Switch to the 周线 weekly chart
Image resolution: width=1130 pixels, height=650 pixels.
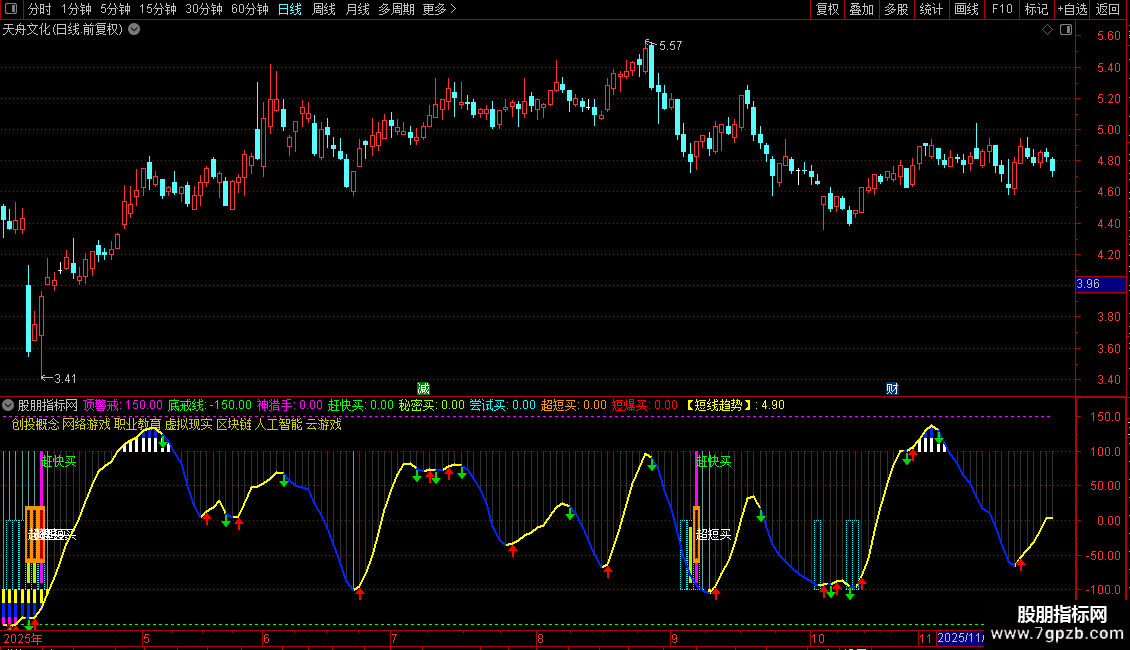pos(324,10)
